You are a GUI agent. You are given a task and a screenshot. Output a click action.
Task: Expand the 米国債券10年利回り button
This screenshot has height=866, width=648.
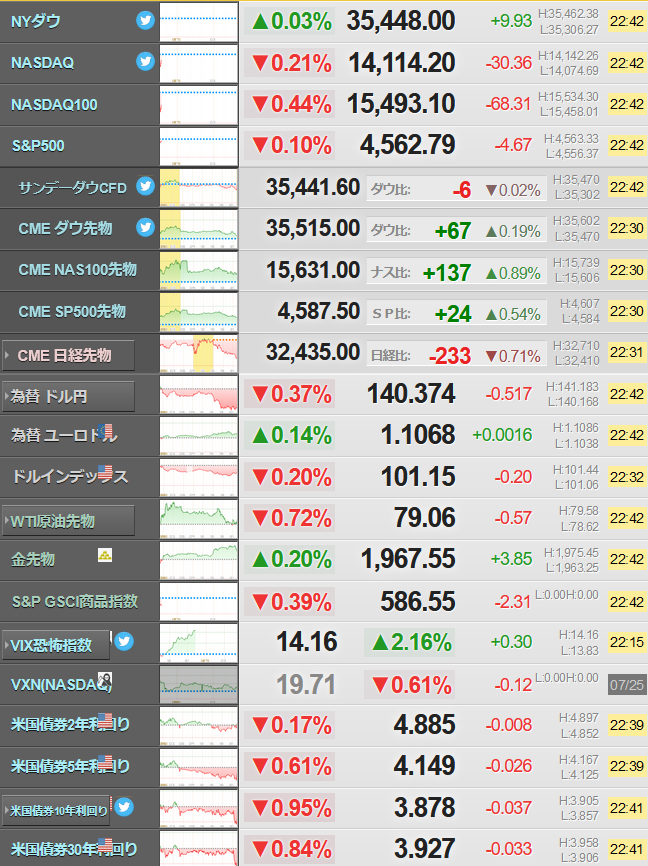(x=56, y=811)
